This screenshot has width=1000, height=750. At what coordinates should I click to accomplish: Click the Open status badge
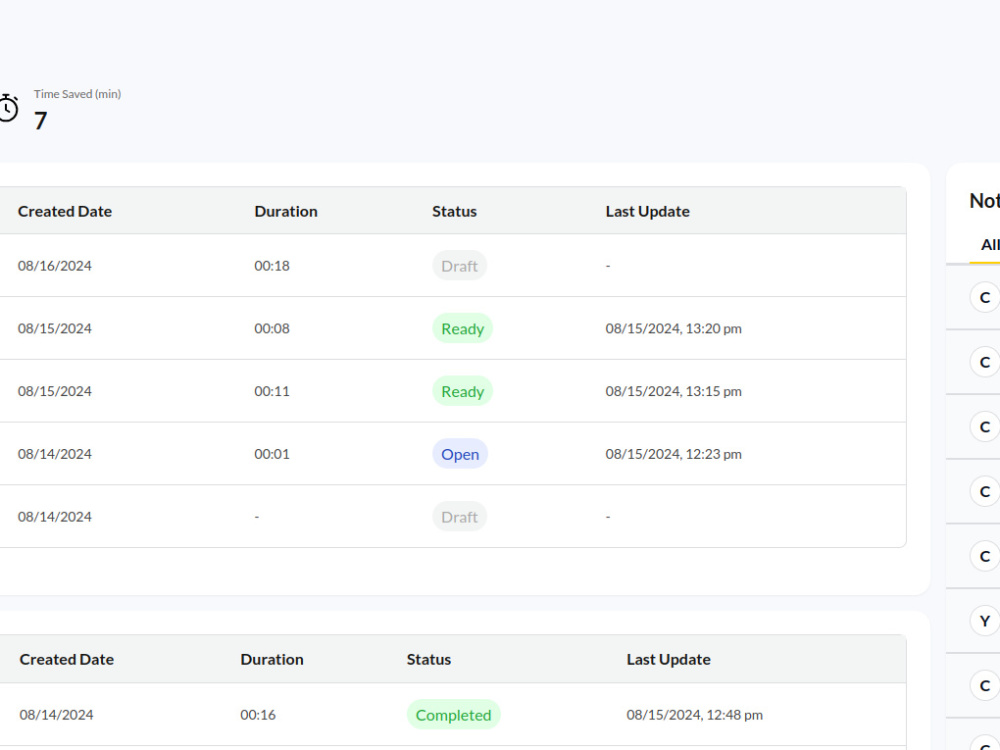(460, 454)
